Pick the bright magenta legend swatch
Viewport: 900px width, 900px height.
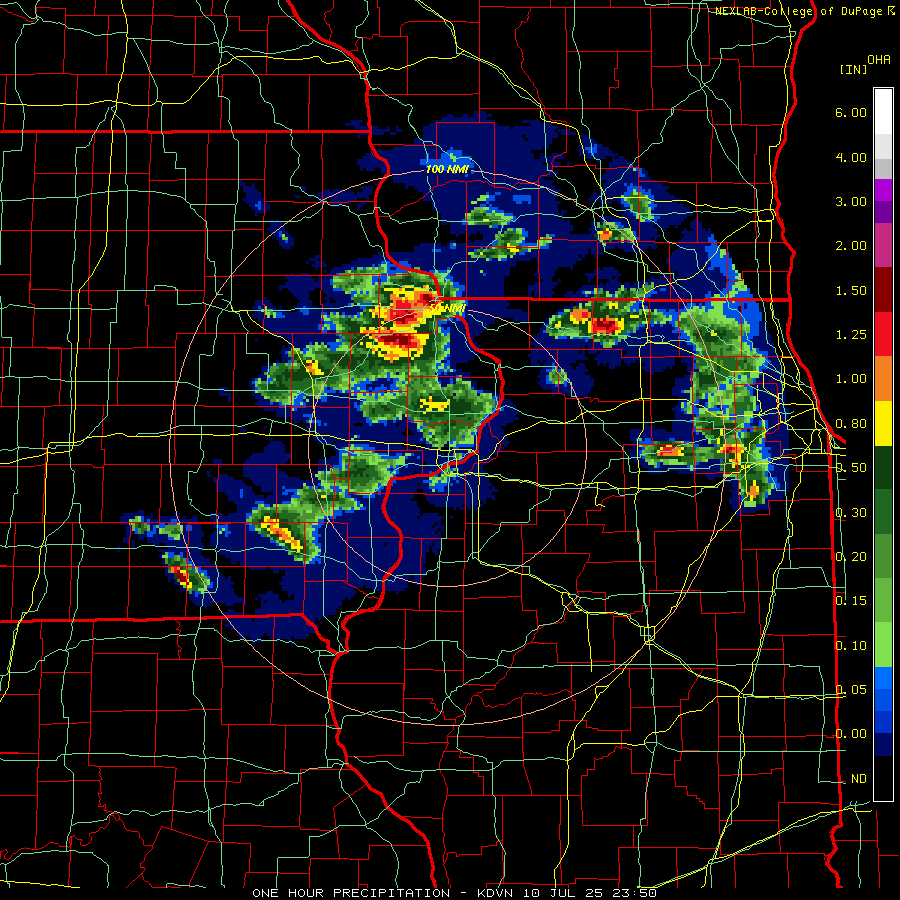[x=883, y=190]
